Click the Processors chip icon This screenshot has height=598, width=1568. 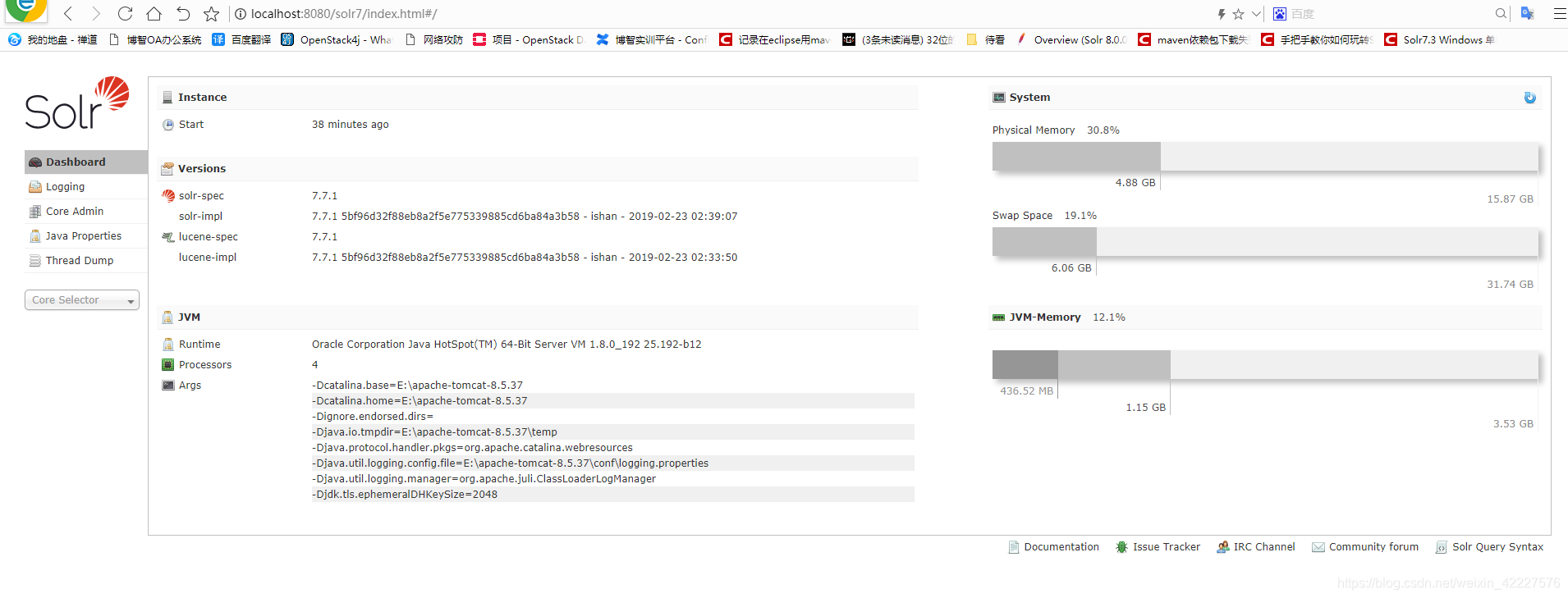point(168,365)
